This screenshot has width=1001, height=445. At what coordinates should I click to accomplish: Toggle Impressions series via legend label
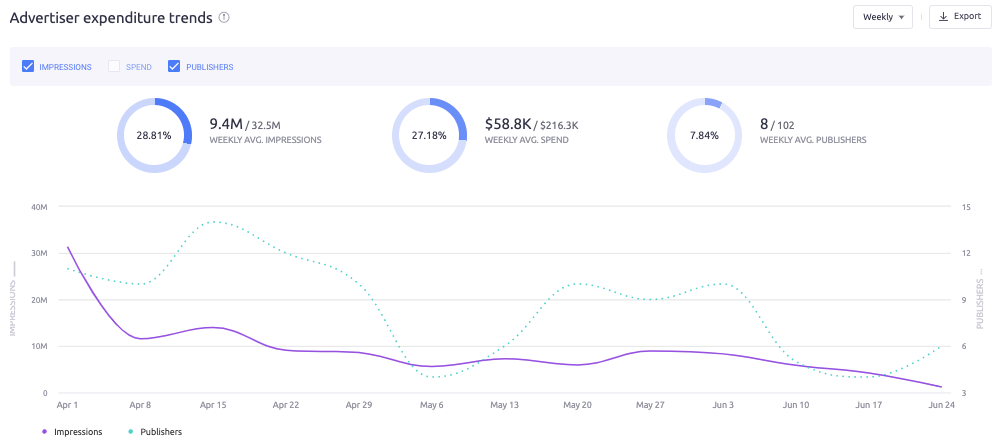[77, 432]
